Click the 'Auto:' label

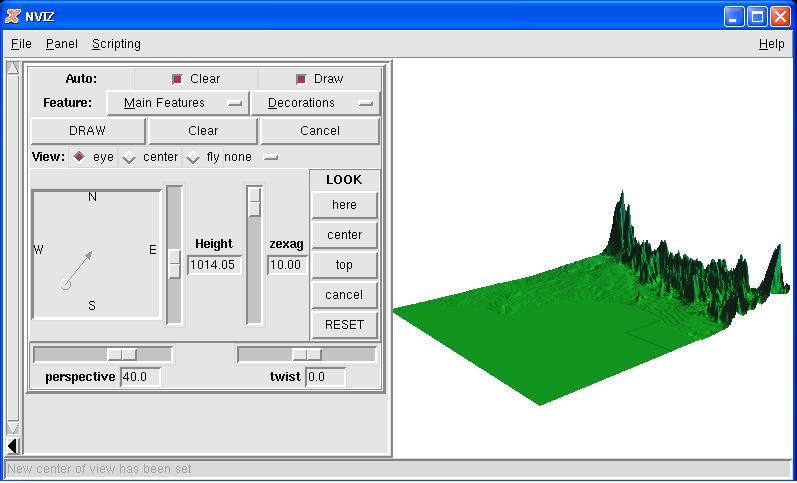[x=81, y=79]
